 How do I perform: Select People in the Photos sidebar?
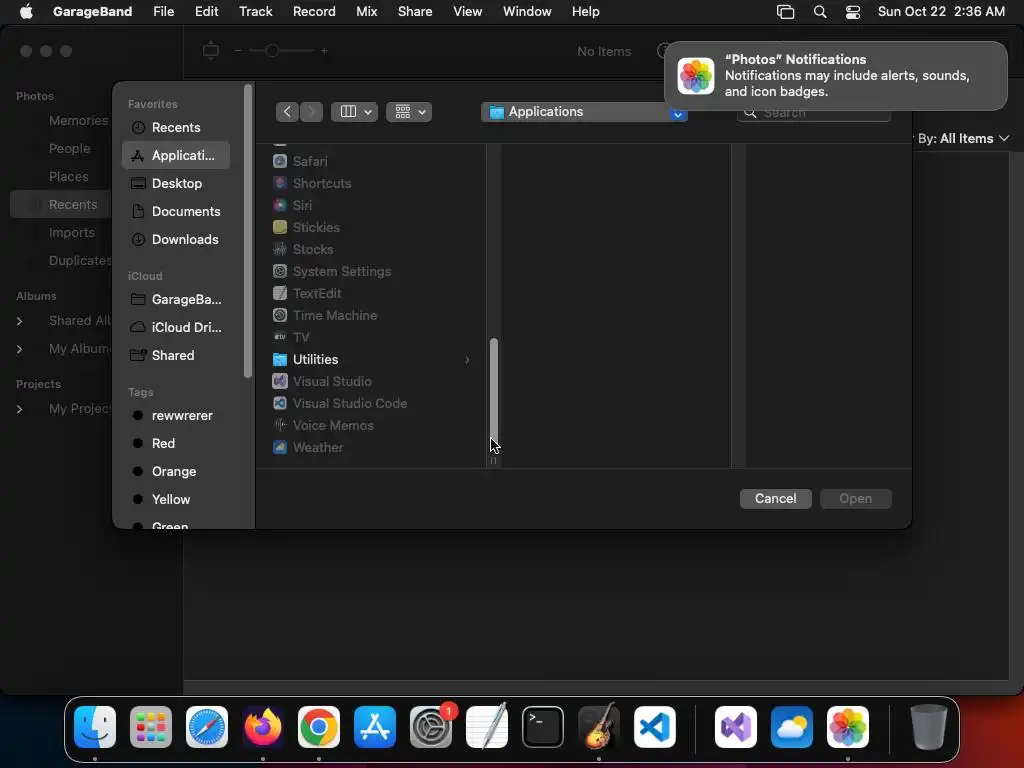coord(69,149)
